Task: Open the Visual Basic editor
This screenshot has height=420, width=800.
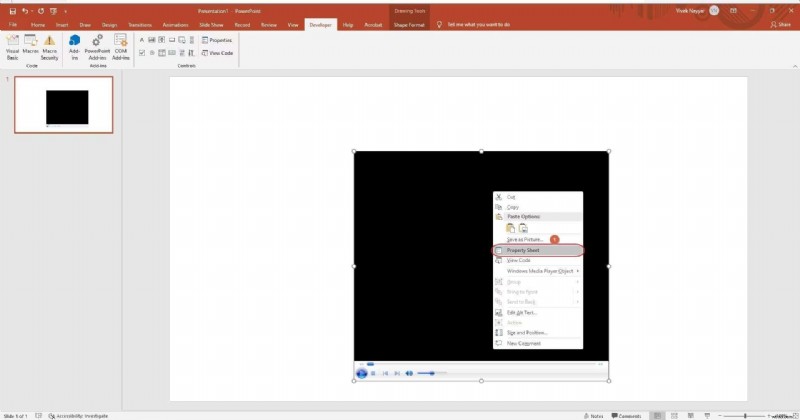Action: point(12,47)
